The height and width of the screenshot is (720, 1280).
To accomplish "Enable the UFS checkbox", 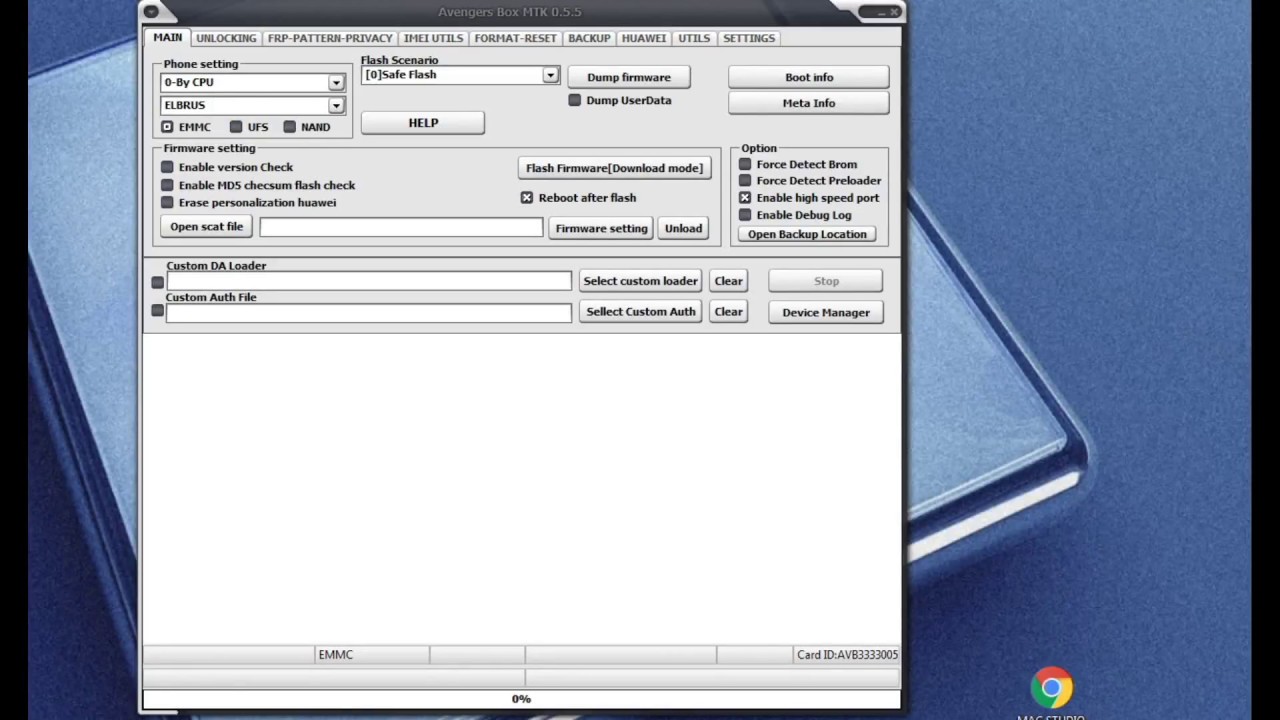I will pyautogui.click(x=235, y=127).
